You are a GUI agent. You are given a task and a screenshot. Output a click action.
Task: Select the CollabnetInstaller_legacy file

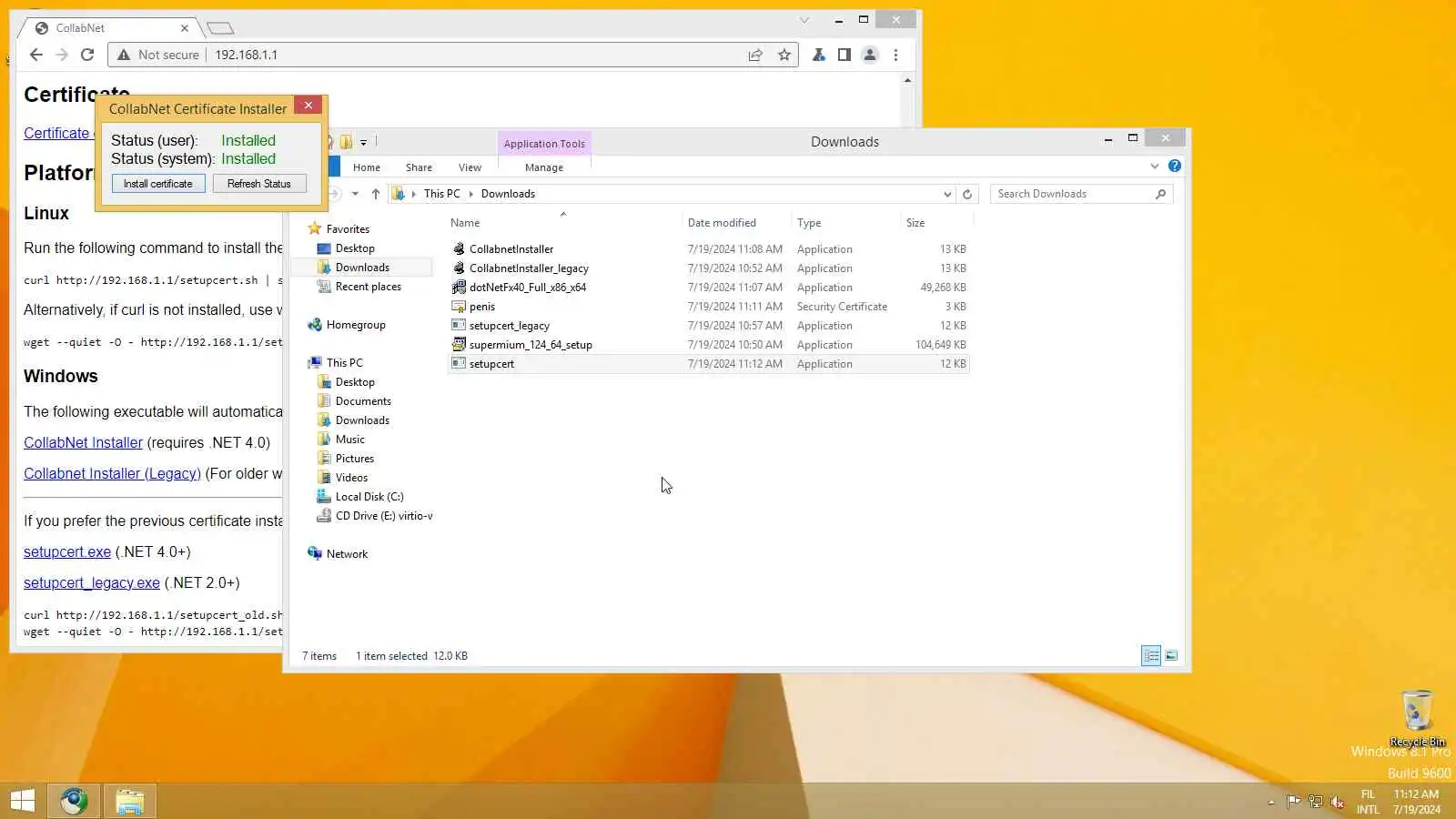pos(529,268)
